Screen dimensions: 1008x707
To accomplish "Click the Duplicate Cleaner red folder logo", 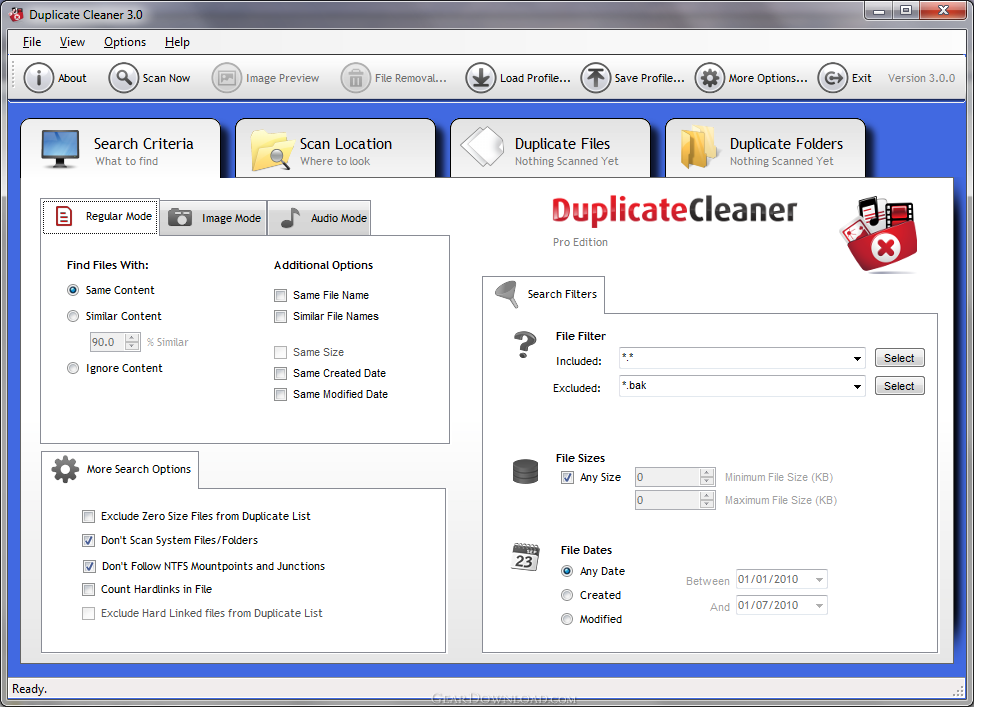I will [x=879, y=235].
